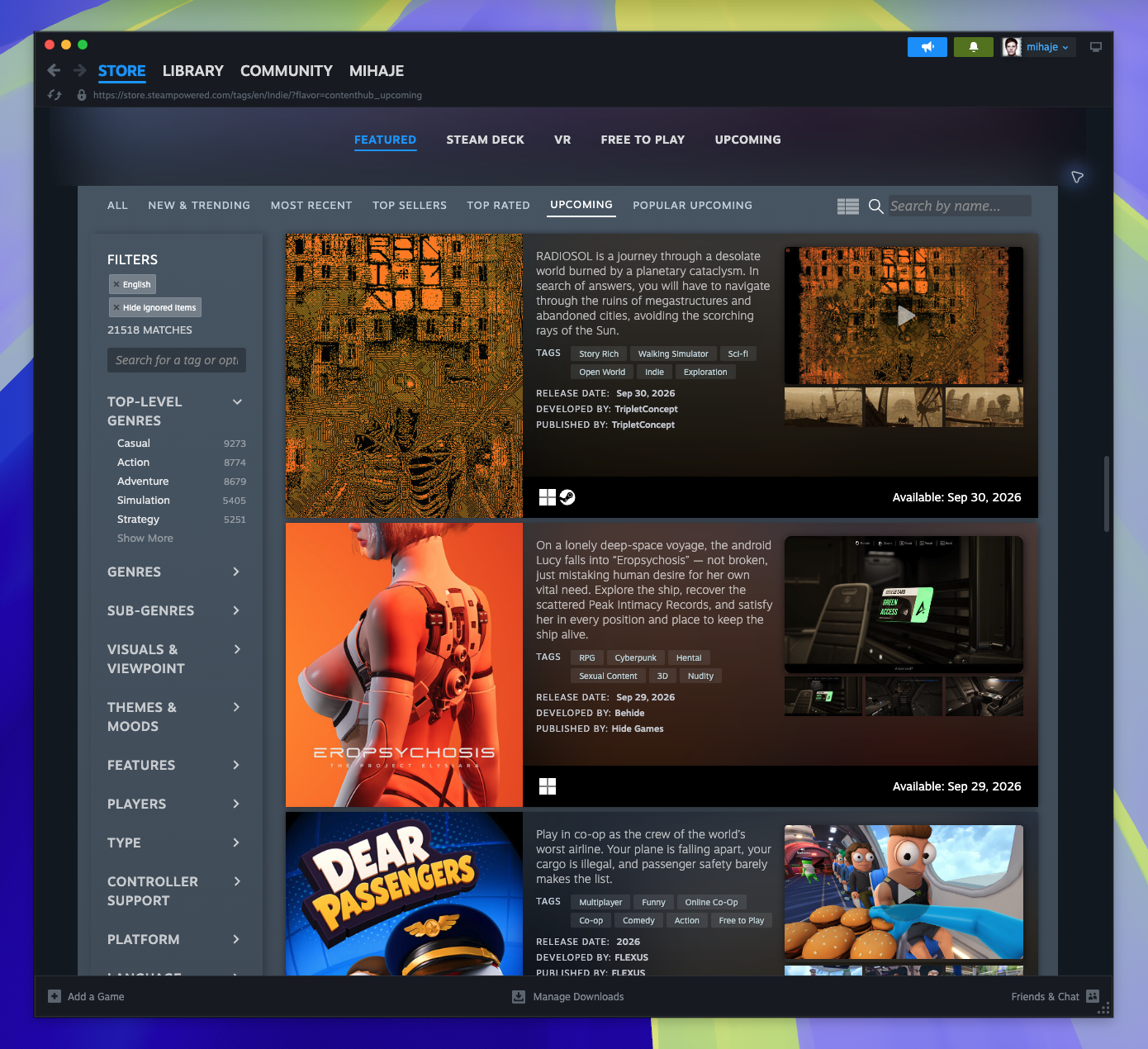
Task: Expand Themes & Moods filters
Action: pyautogui.click(x=236, y=707)
